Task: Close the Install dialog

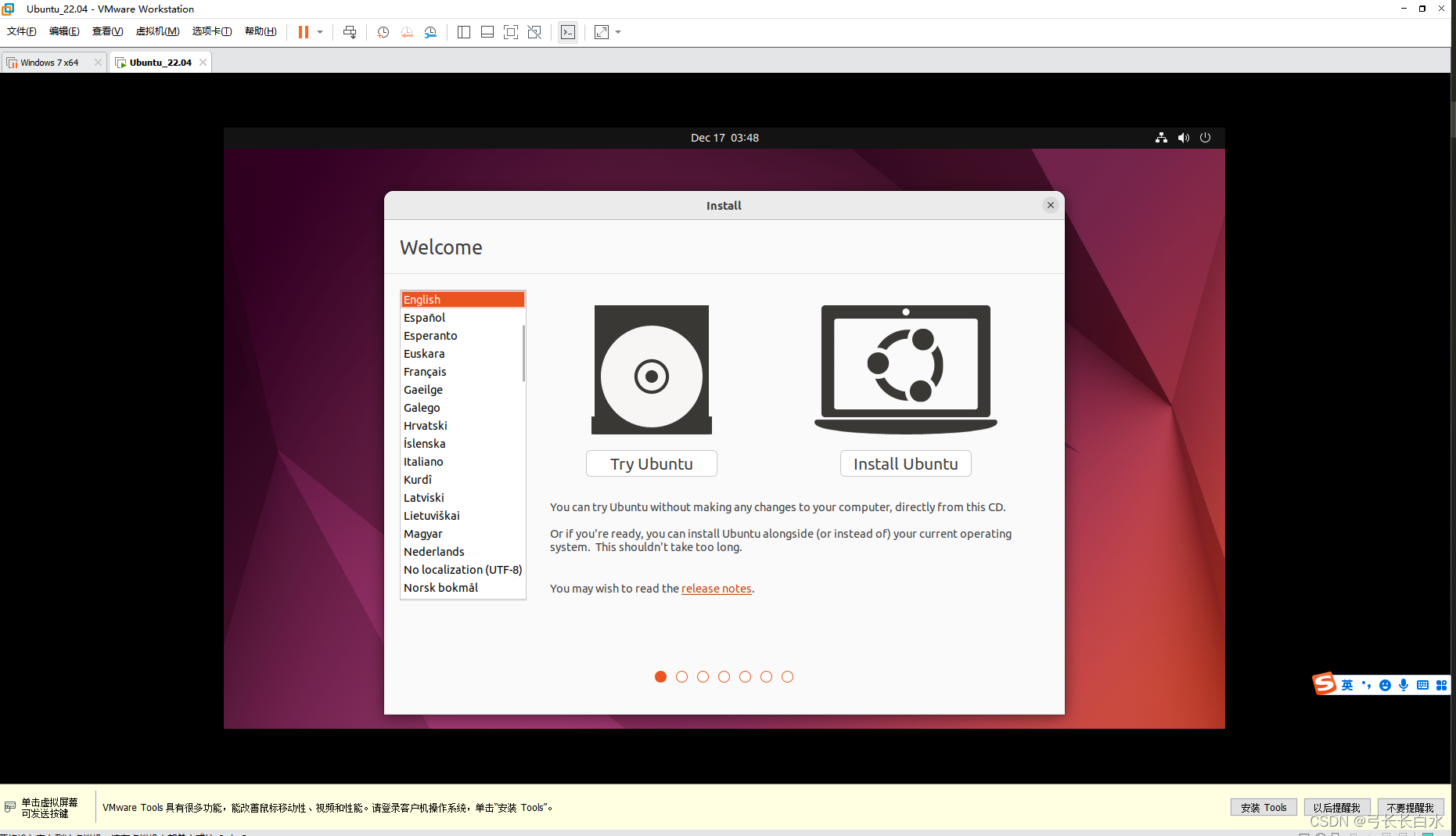Action: coord(1051,205)
